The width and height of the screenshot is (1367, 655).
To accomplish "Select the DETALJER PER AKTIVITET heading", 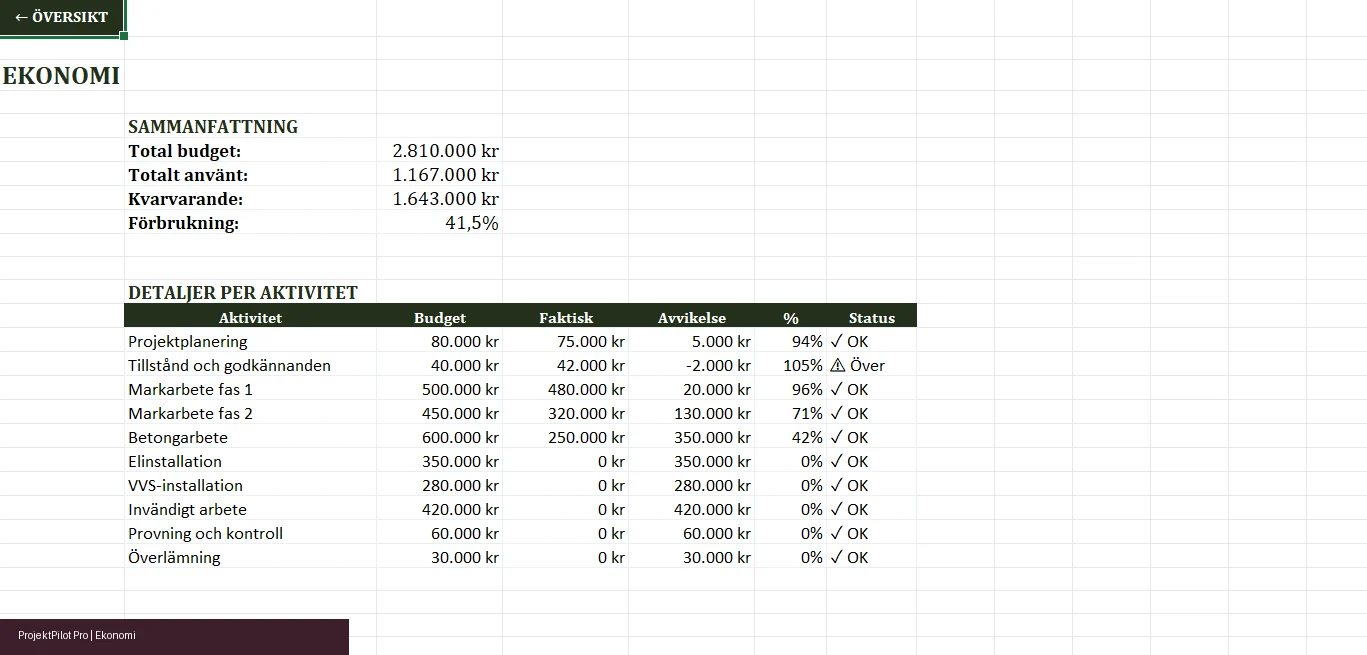I will (x=243, y=293).
